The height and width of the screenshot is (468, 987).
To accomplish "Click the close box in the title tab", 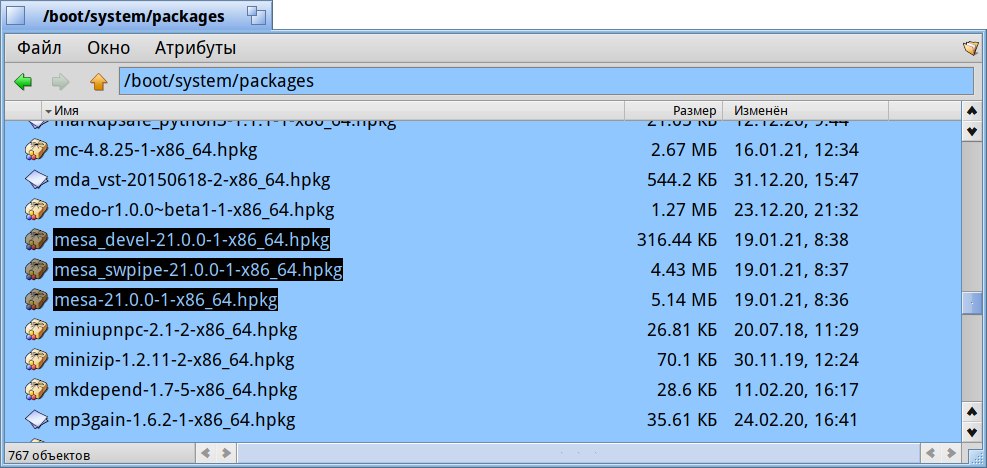I will tap(14, 16).
